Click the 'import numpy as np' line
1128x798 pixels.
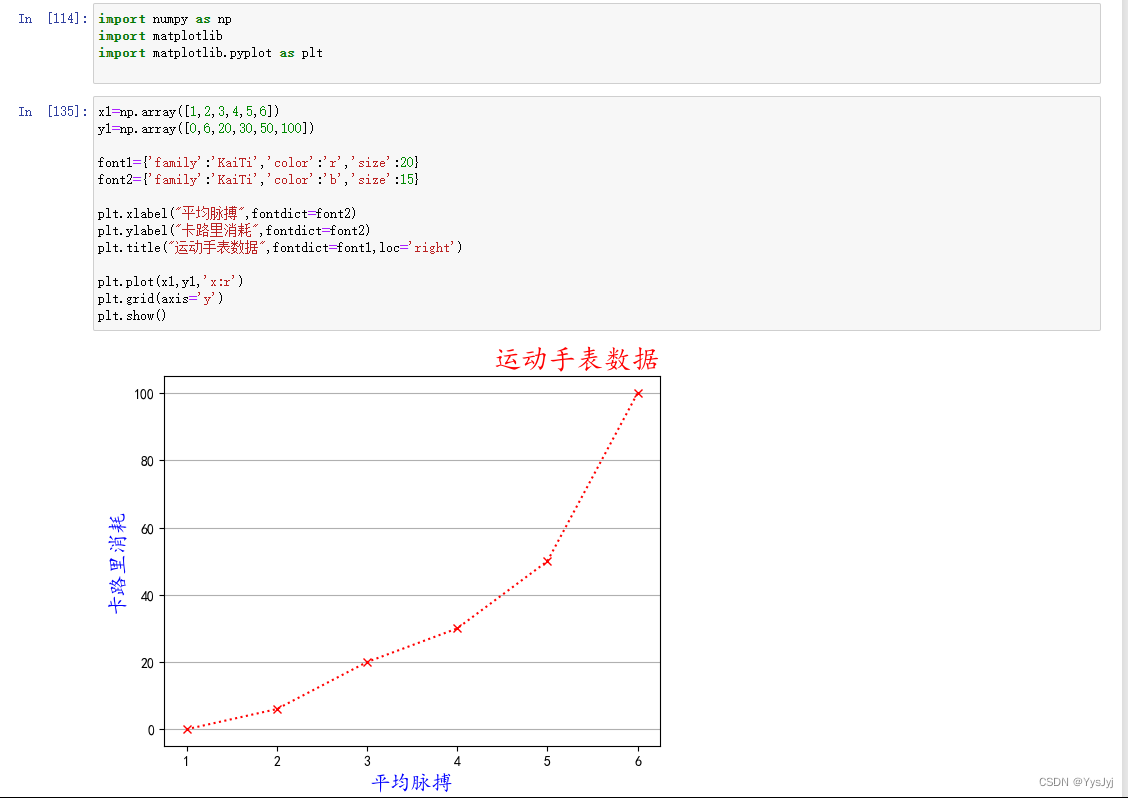(x=165, y=19)
